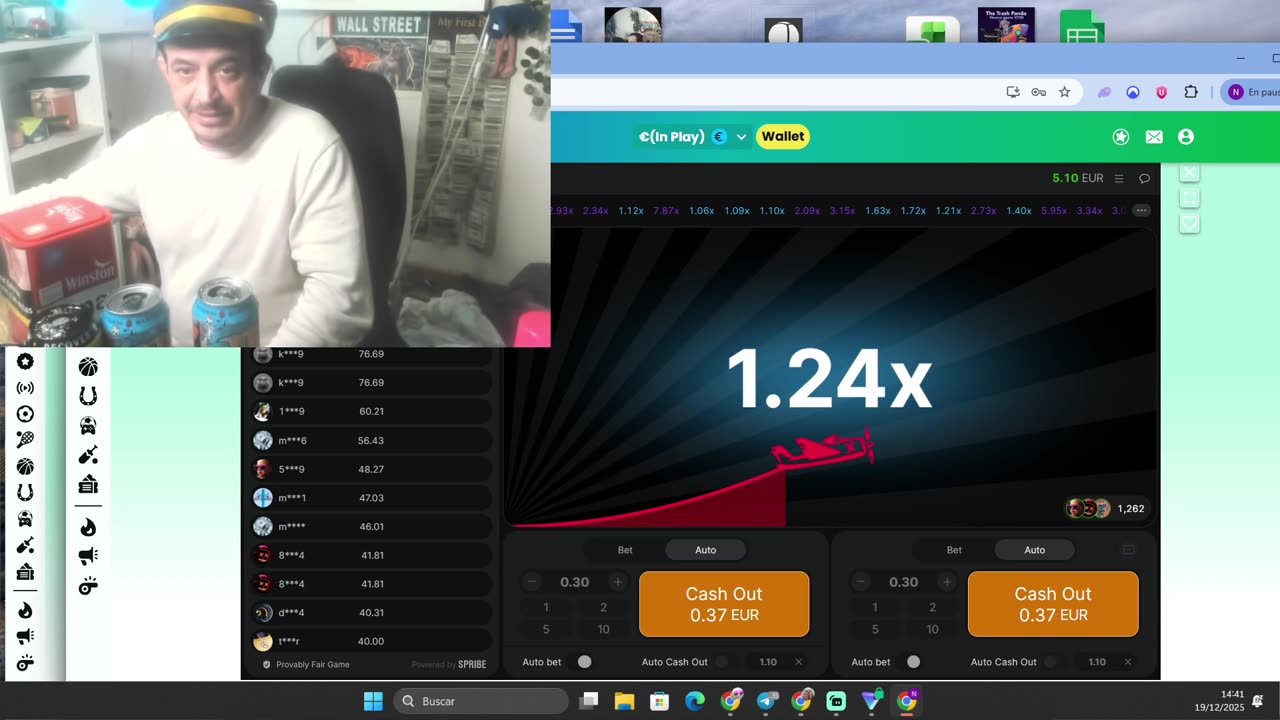Select the horseshoe icon in left sidebar

pos(25,492)
